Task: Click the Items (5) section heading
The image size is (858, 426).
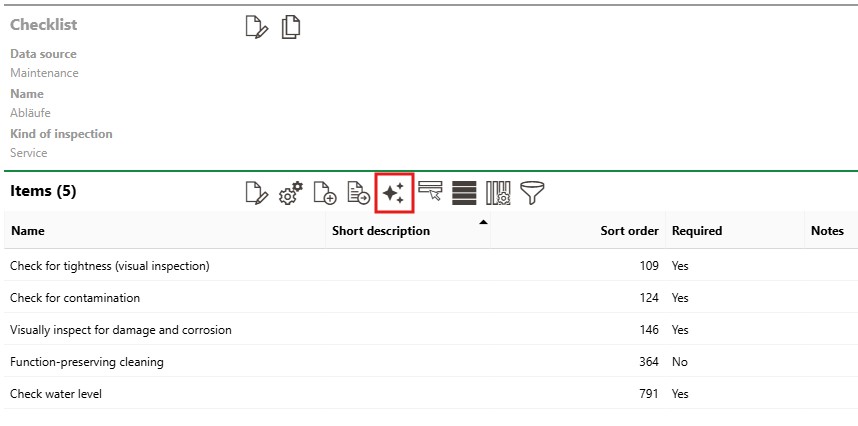Action: click(43, 191)
